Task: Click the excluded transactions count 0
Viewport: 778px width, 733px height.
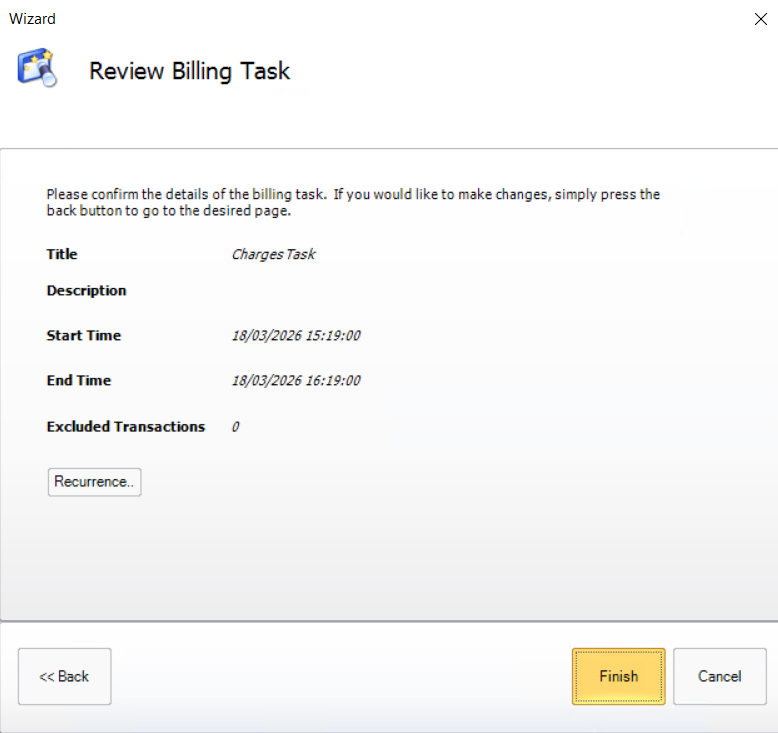Action: (x=236, y=427)
